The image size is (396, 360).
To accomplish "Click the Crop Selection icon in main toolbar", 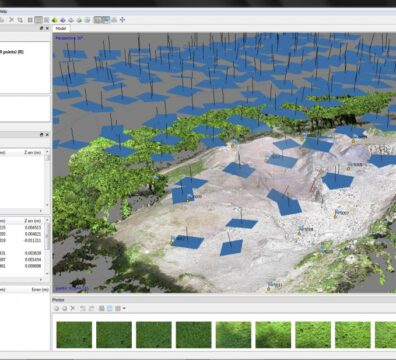I will click(x=20, y=20).
